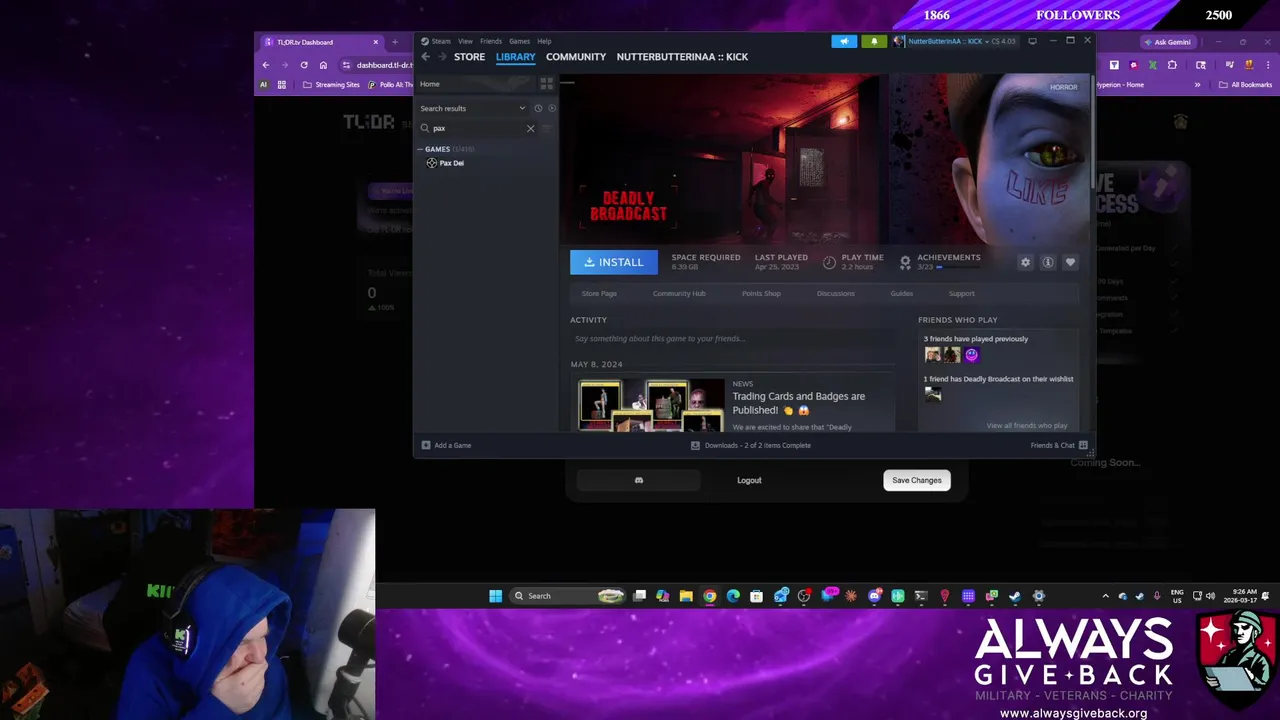The height and width of the screenshot is (720, 1280).
Task: Collapse the GAMES category
Action: pos(420,149)
